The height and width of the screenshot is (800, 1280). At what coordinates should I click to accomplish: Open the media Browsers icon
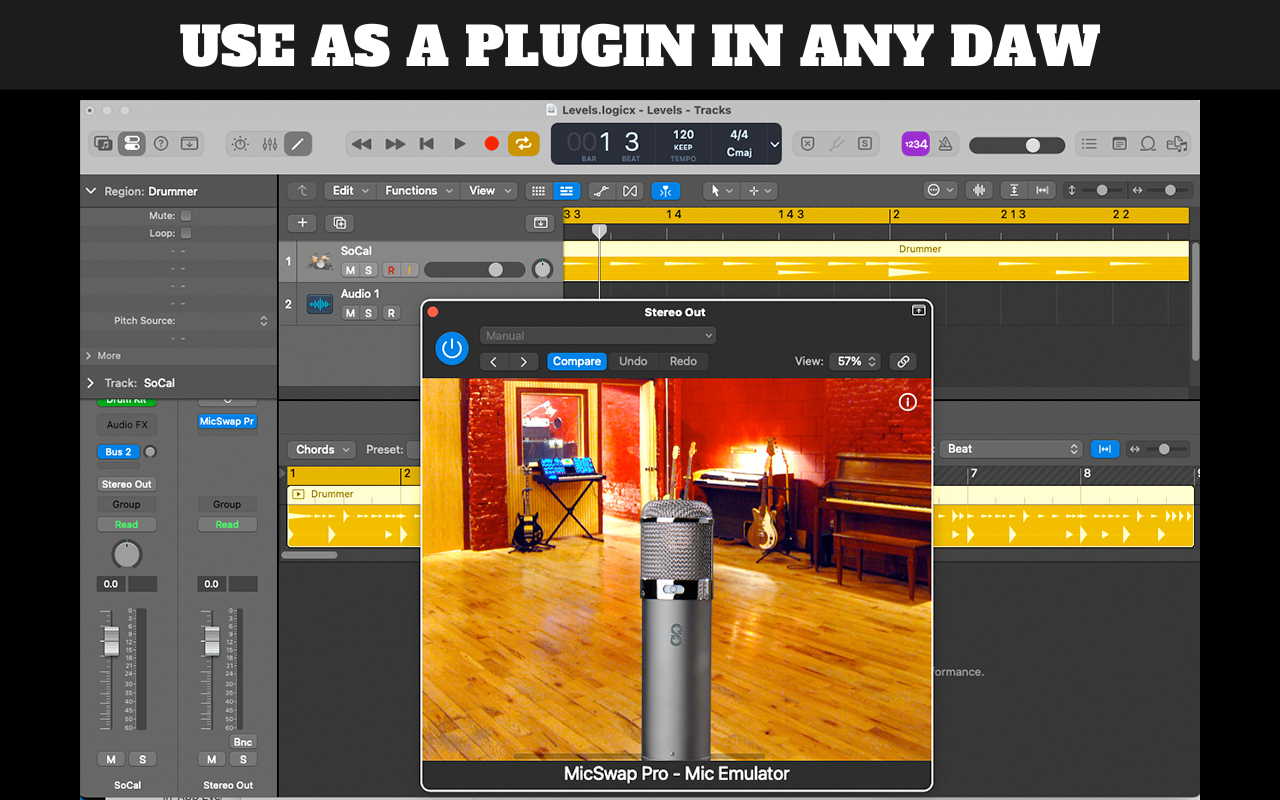1177,144
